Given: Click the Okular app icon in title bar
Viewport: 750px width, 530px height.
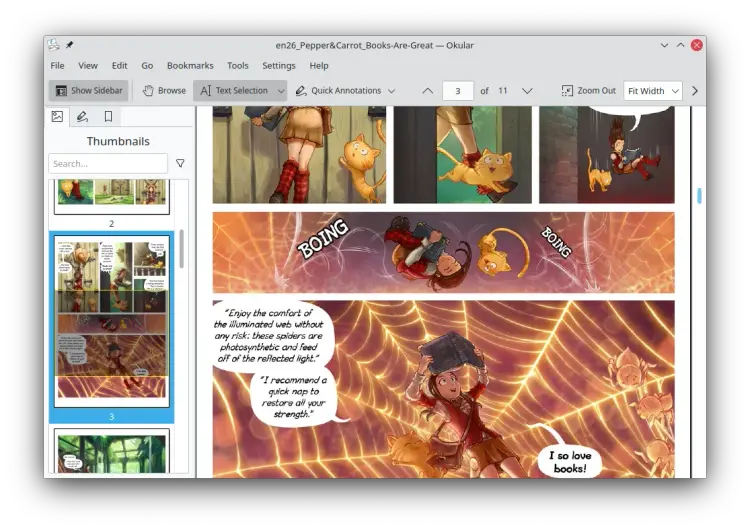Looking at the screenshot, I should 54,45.
